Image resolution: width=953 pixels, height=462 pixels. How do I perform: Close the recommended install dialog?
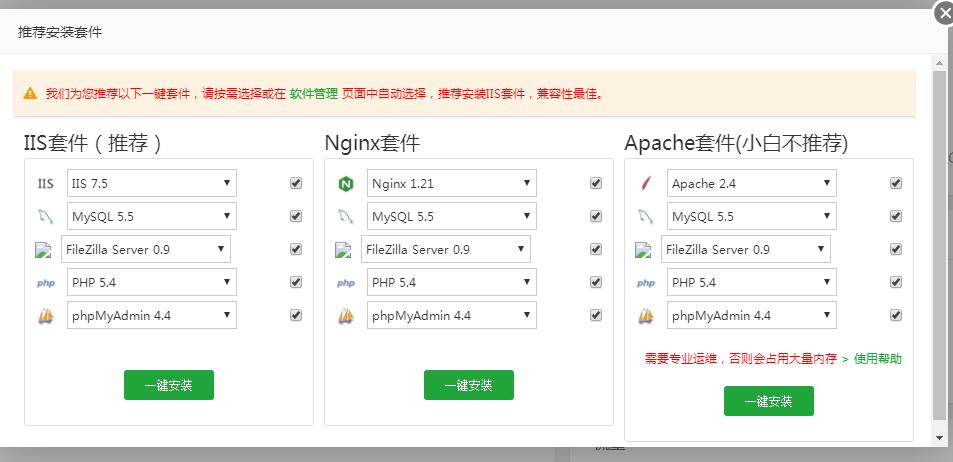tap(944, 13)
